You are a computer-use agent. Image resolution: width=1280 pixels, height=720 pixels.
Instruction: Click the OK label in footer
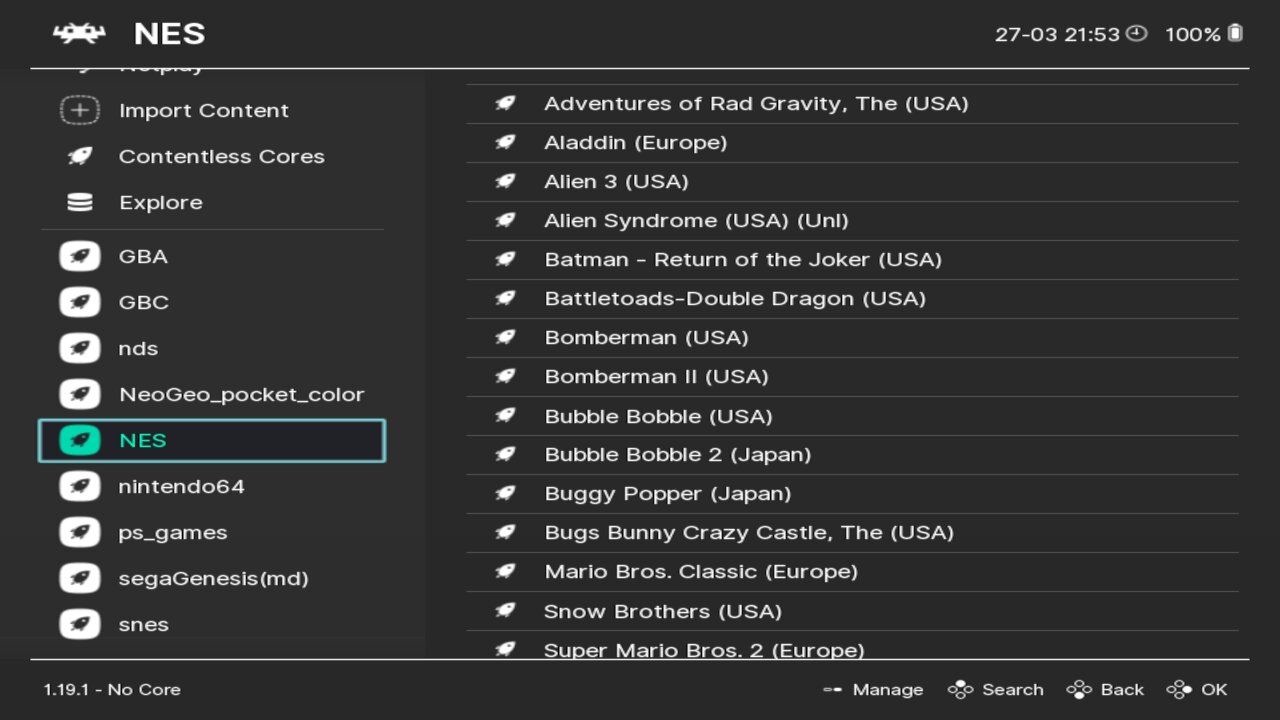click(1214, 689)
